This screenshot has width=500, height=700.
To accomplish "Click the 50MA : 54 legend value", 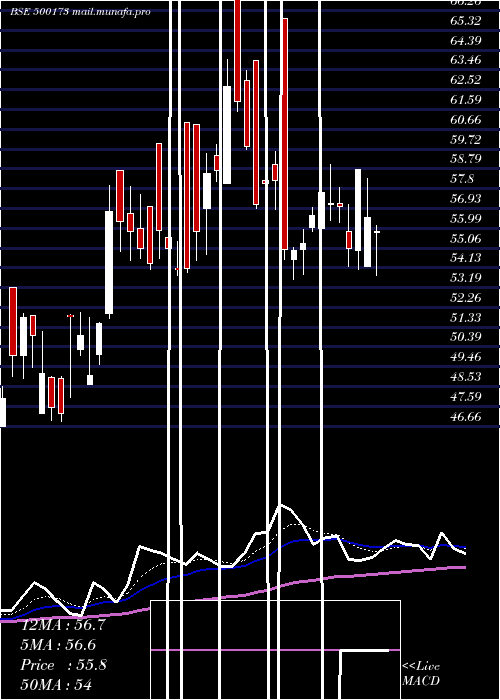I will click(x=56, y=685).
